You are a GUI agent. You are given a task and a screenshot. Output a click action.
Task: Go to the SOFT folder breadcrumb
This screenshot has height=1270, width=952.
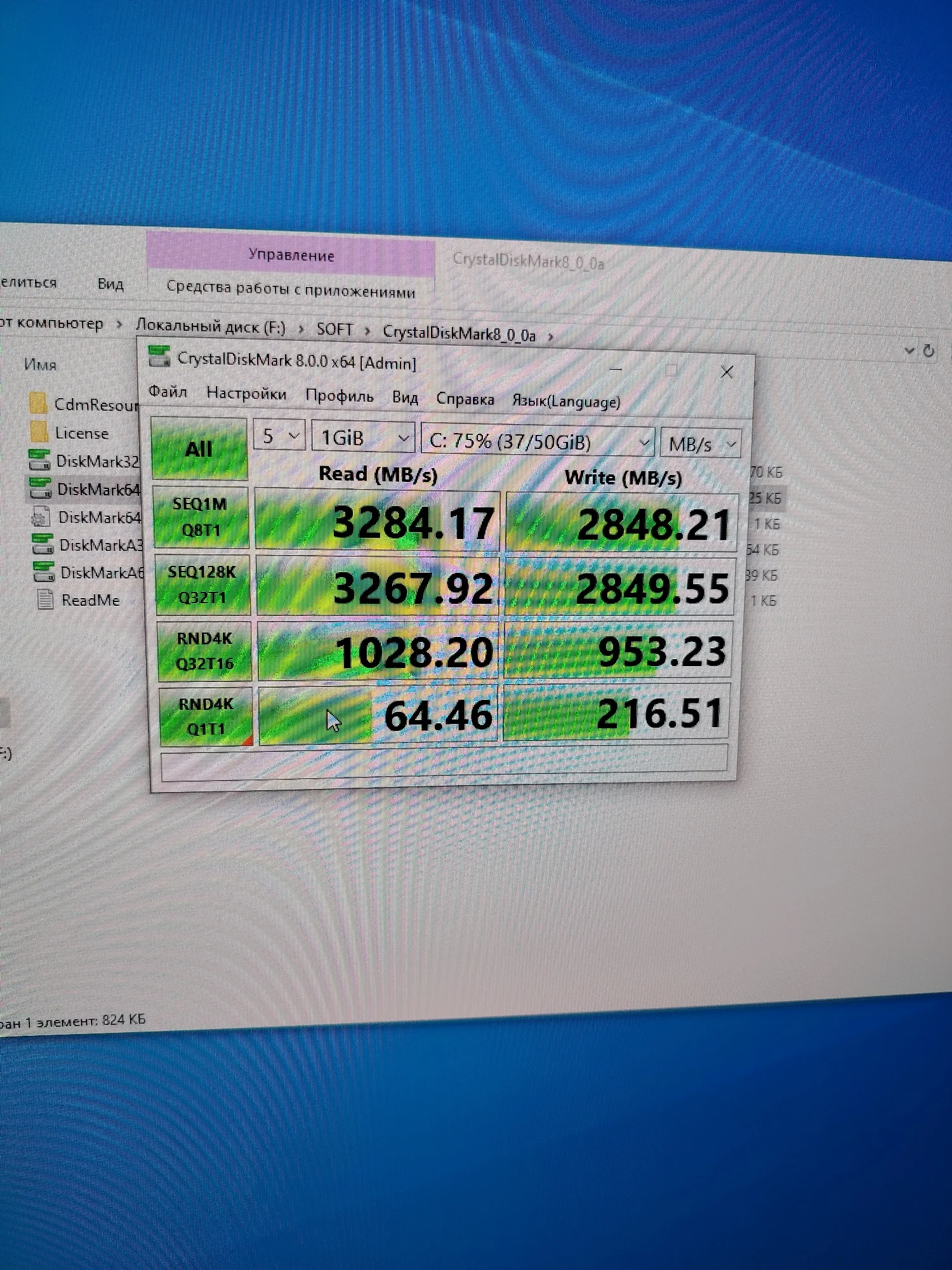tap(334, 330)
